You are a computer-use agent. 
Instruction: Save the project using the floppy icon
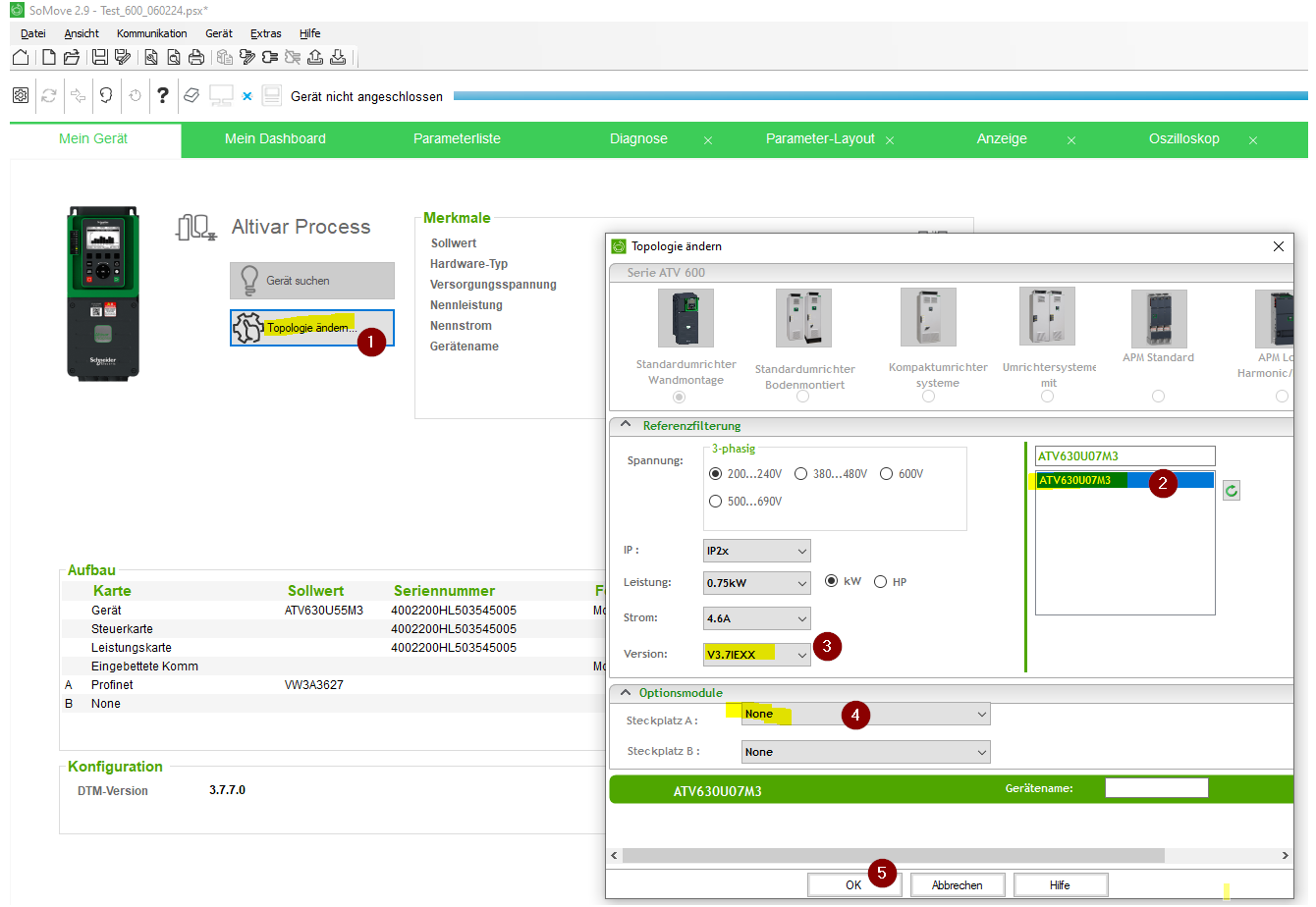tap(100, 58)
